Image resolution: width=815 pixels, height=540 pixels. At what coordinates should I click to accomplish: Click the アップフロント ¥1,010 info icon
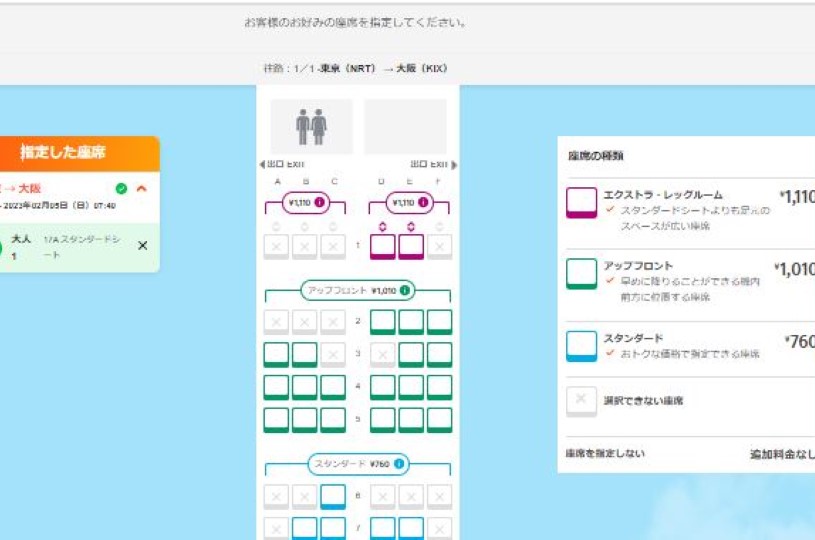coord(404,291)
